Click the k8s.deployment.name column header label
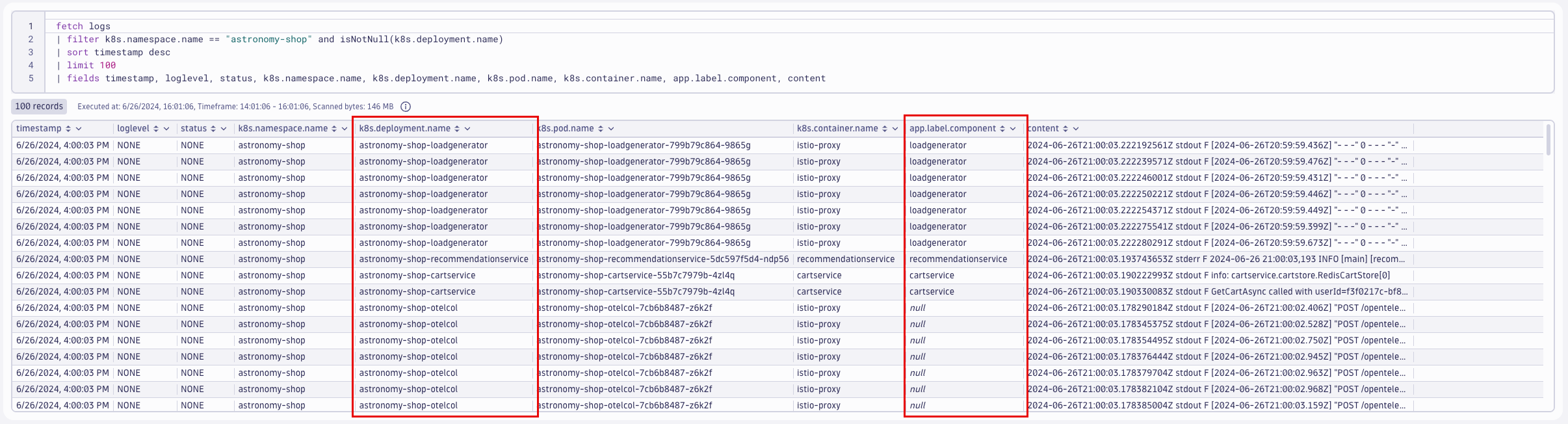 (405, 129)
